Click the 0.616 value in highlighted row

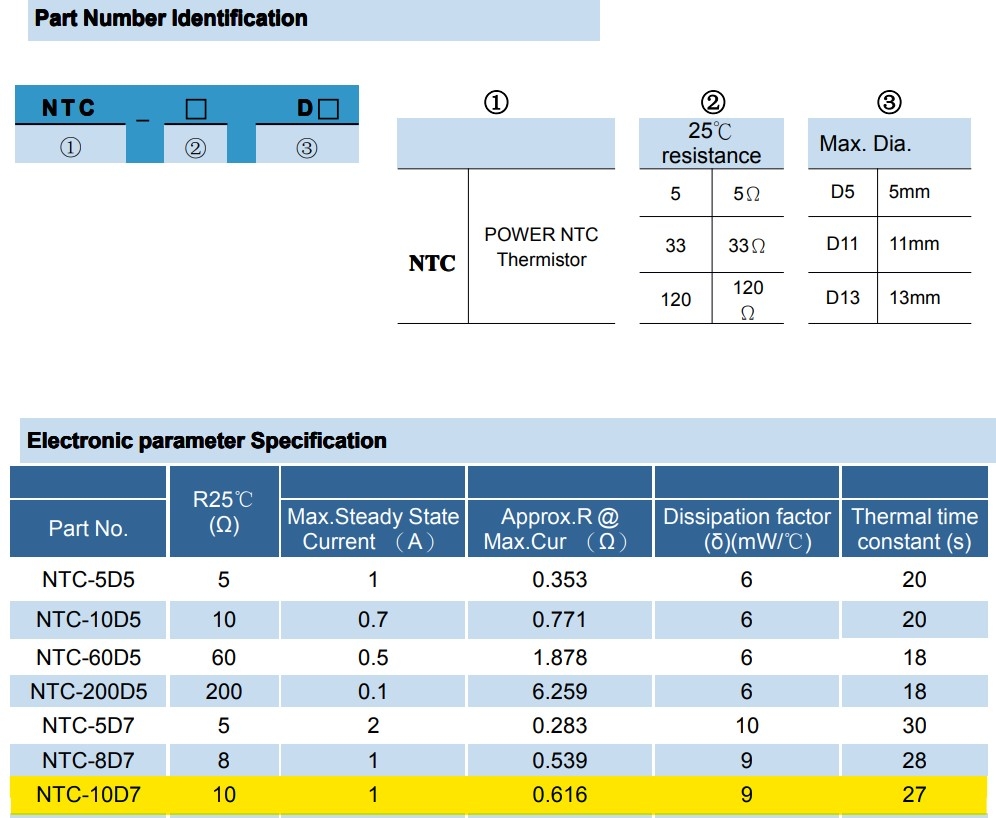click(x=559, y=795)
